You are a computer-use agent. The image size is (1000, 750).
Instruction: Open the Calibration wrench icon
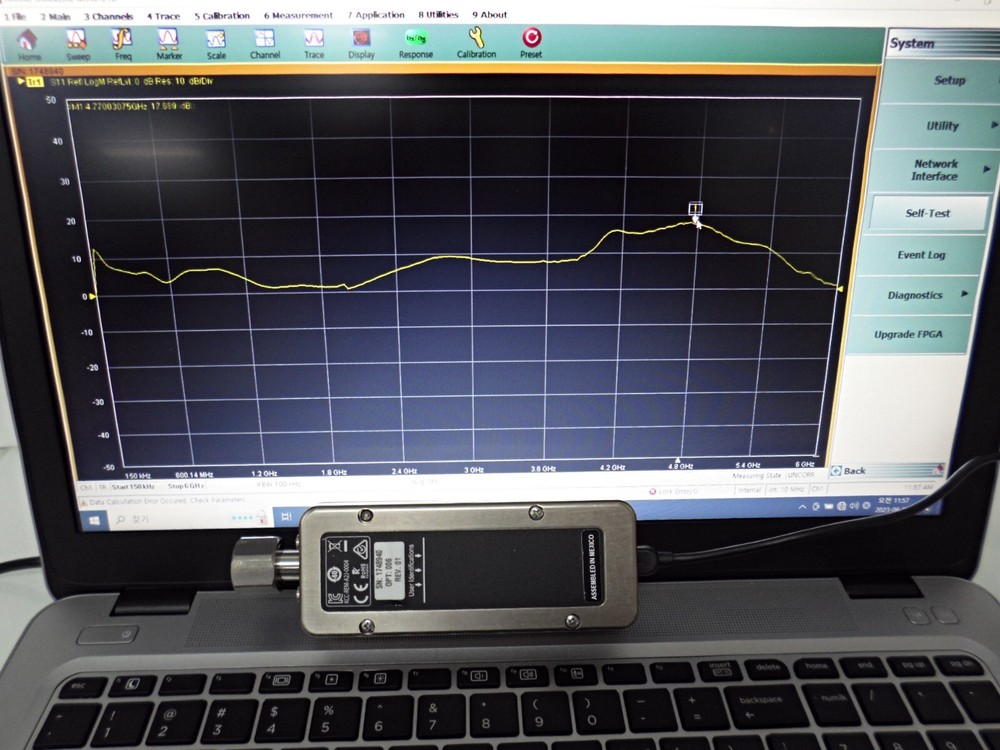[476, 44]
